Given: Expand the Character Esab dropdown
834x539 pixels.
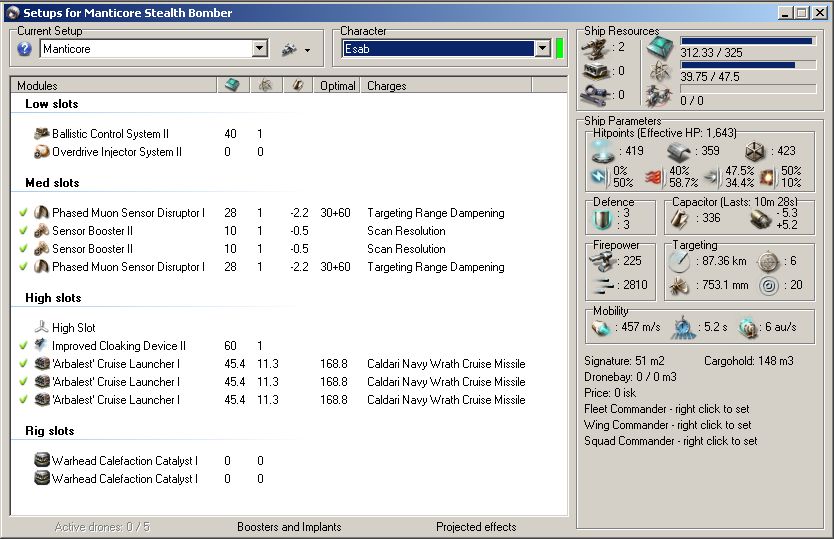Looking at the screenshot, I should tap(542, 48).
